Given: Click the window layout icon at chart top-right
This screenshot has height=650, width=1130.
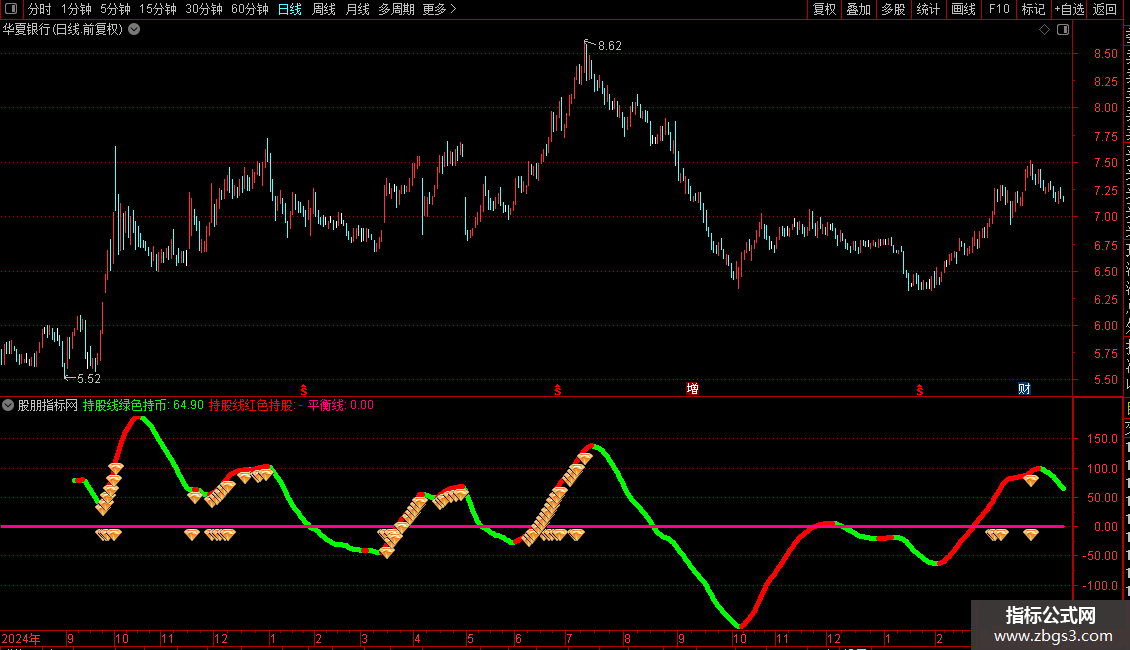Looking at the screenshot, I should point(1063,30).
